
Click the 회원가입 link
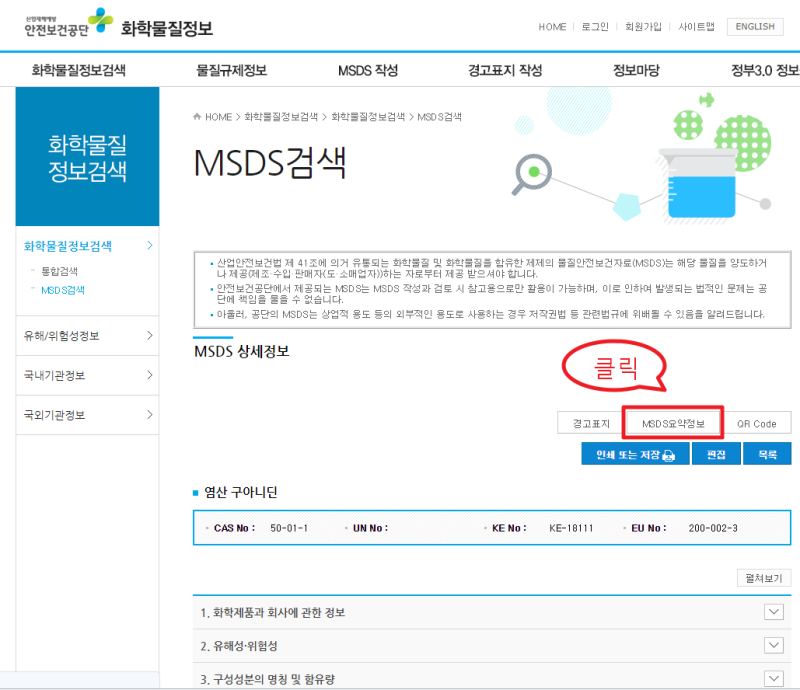pyautogui.click(x=643, y=27)
